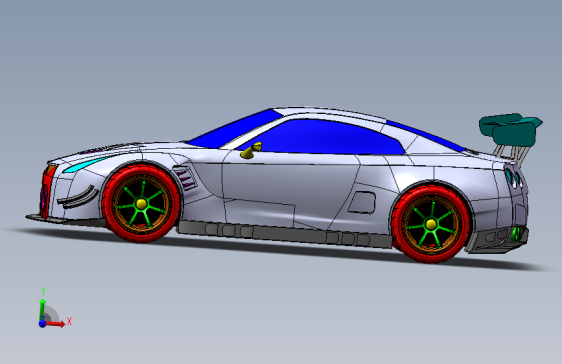The height and width of the screenshot is (364, 562).
Task: Select the blue side door window
Action: [323, 138]
